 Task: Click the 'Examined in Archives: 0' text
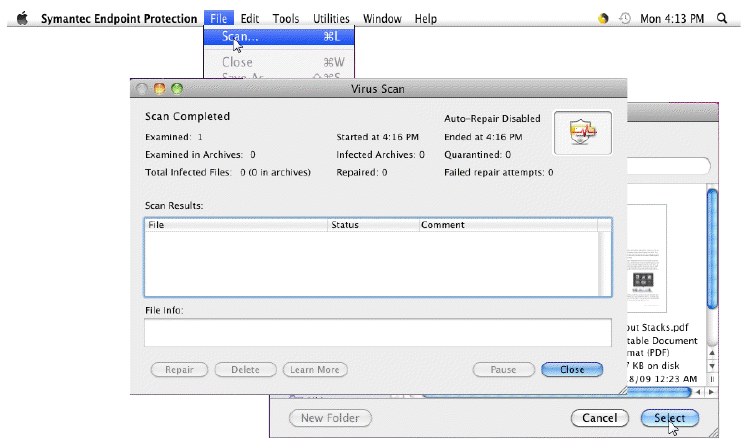[x=200, y=155]
